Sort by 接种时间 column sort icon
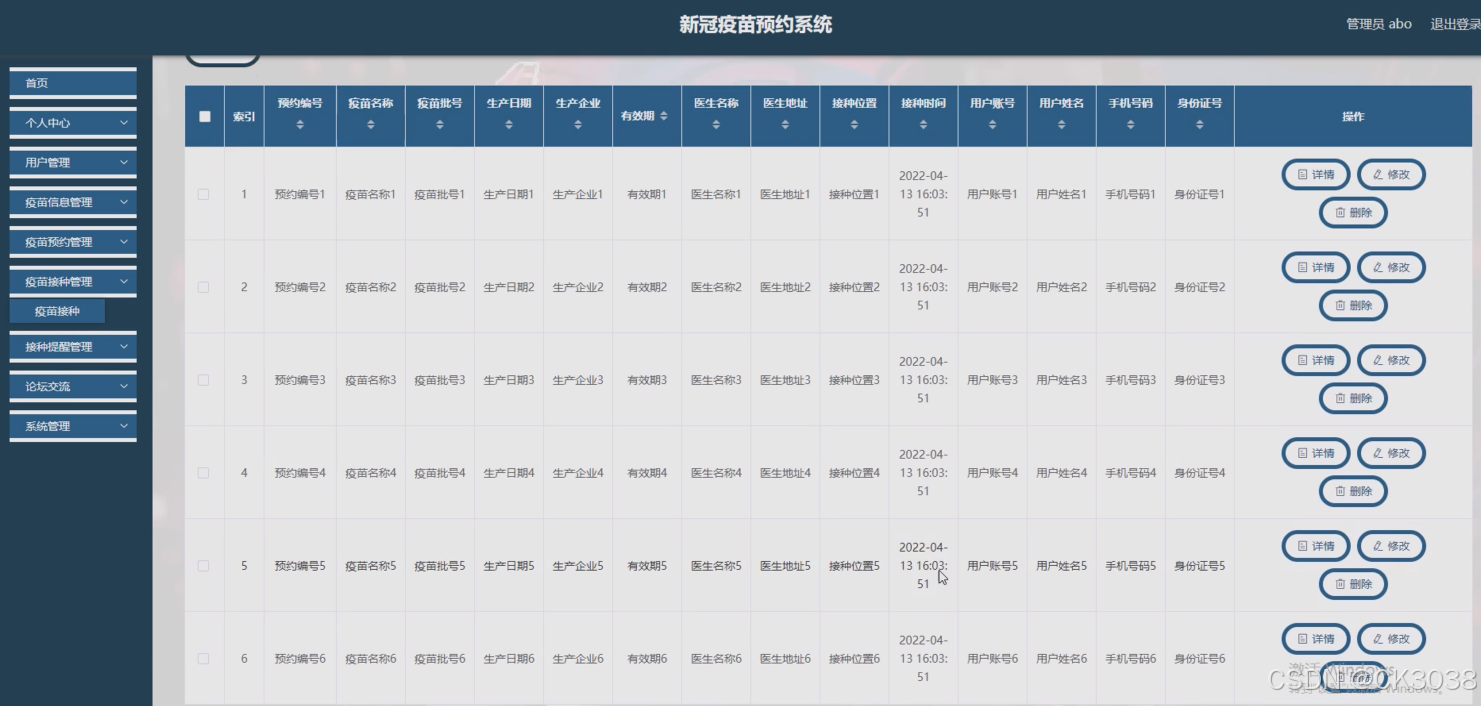This screenshot has width=1481, height=706. coord(923,125)
